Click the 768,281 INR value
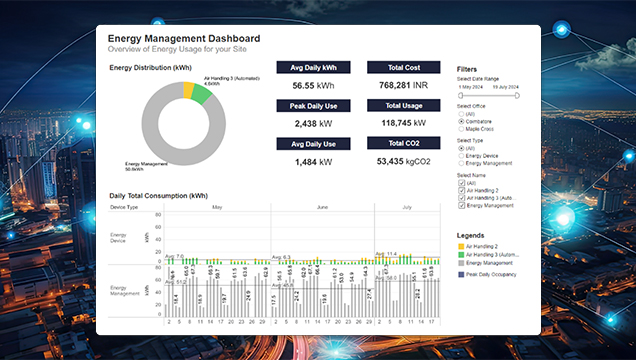Screen dimensions: 636x360 pos(404,85)
